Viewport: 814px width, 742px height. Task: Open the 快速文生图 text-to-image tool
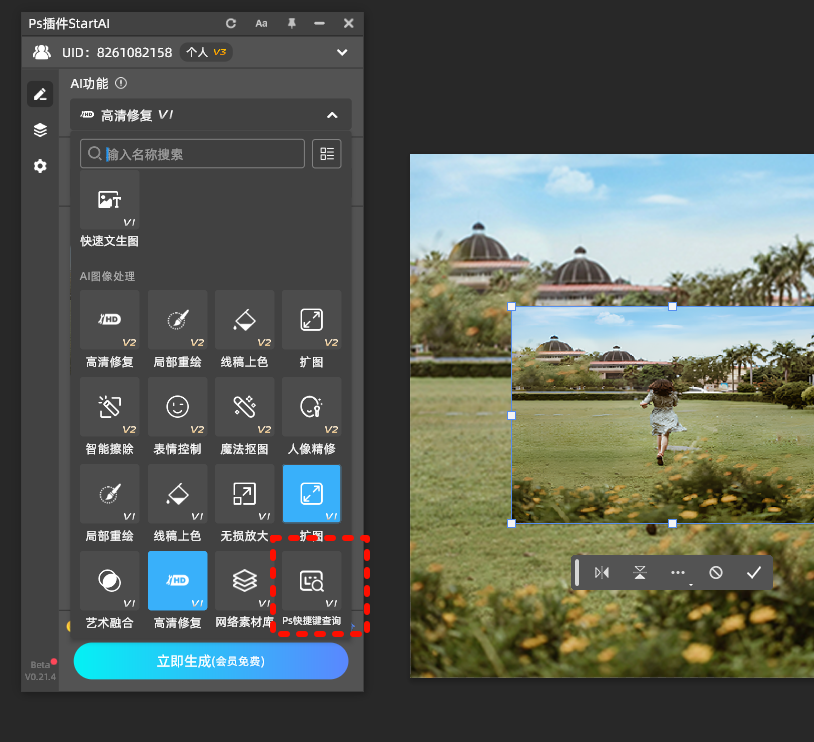click(x=110, y=200)
